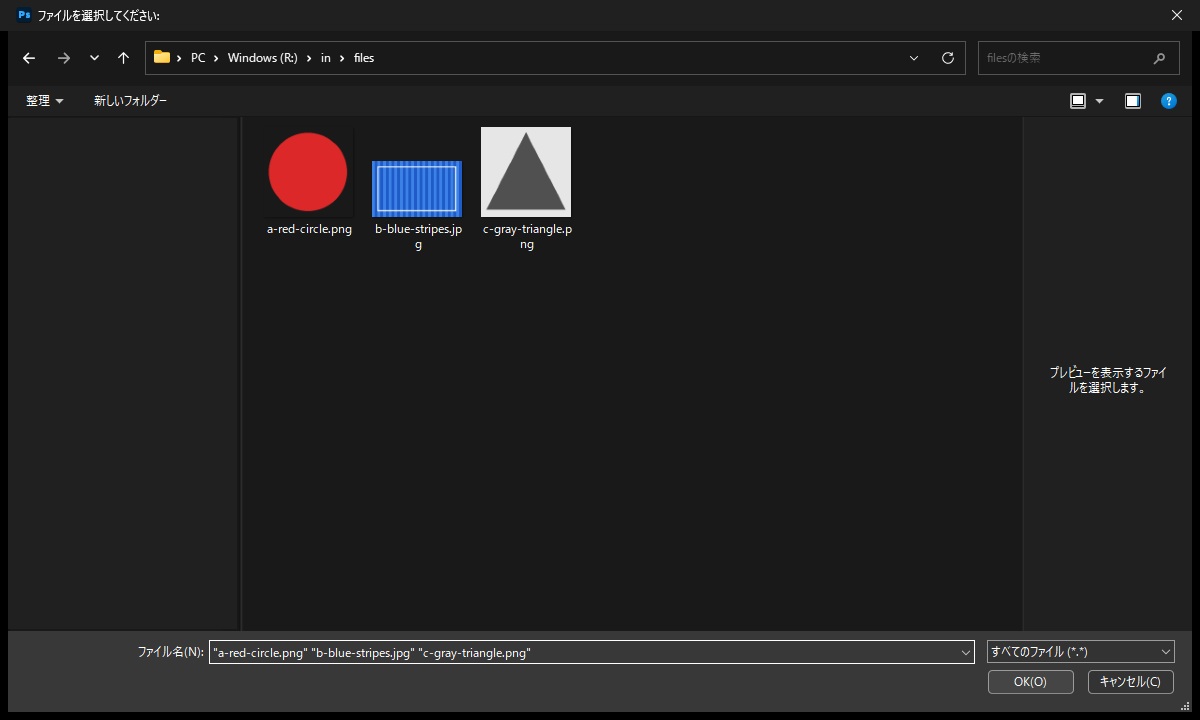Viewport: 1200px width, 720px height.
Task: Click the 'files' breadcrumb segment
Action: coord(364,58)
